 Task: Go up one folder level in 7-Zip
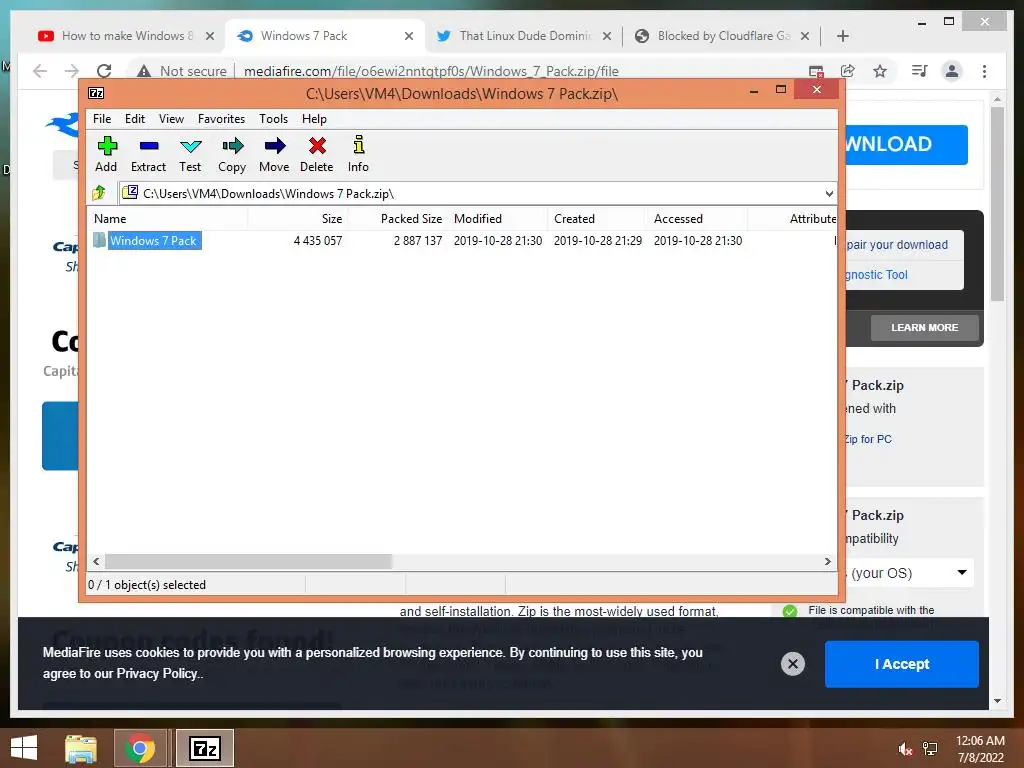[99, 193]
